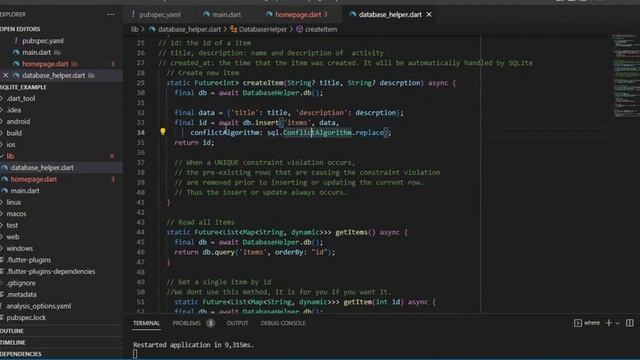Switch to TERMINAL panel tab
The image size is (640, 360).
pos(146,323)
